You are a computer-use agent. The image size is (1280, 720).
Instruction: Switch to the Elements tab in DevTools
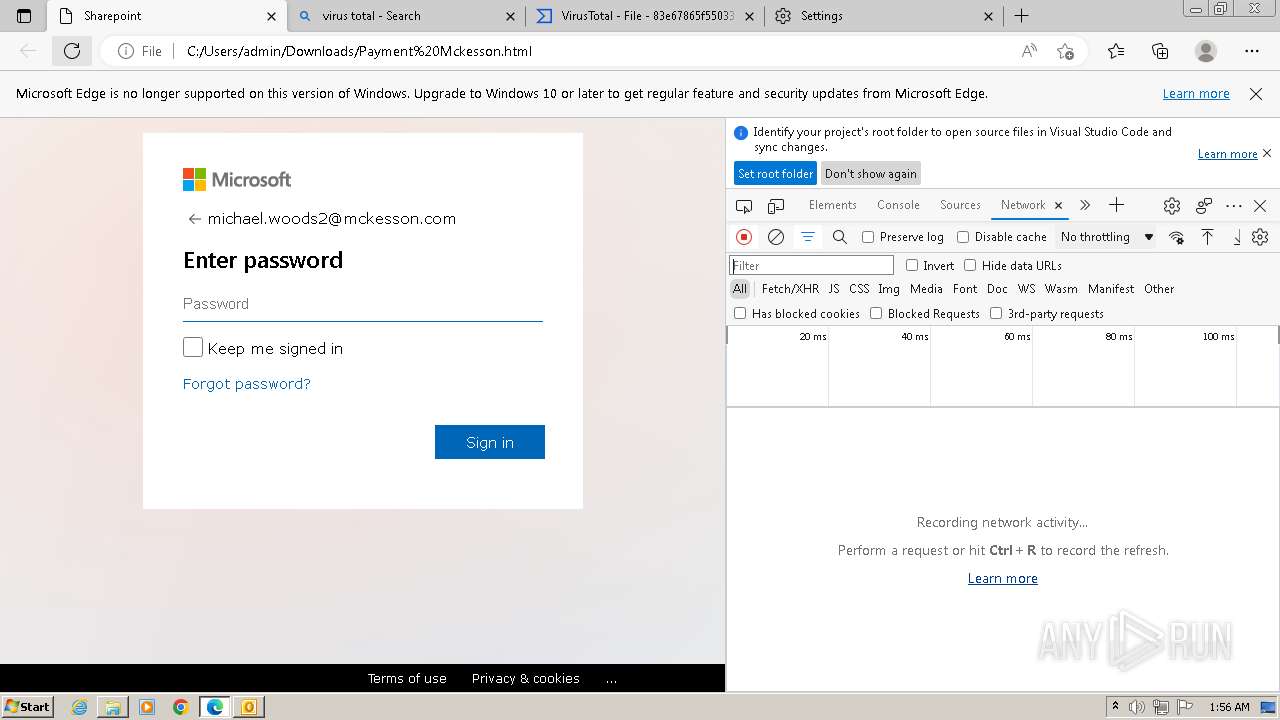(832, 205)
